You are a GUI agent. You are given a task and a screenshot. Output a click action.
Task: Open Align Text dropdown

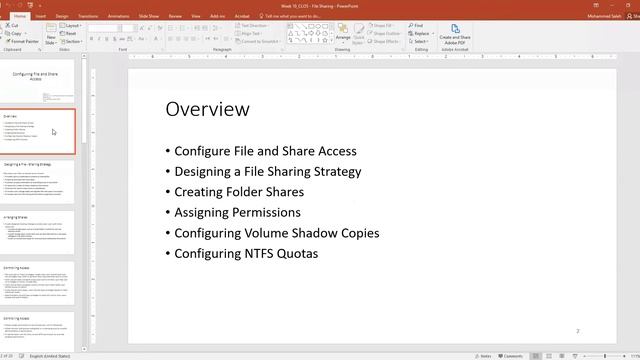point(249,33)
